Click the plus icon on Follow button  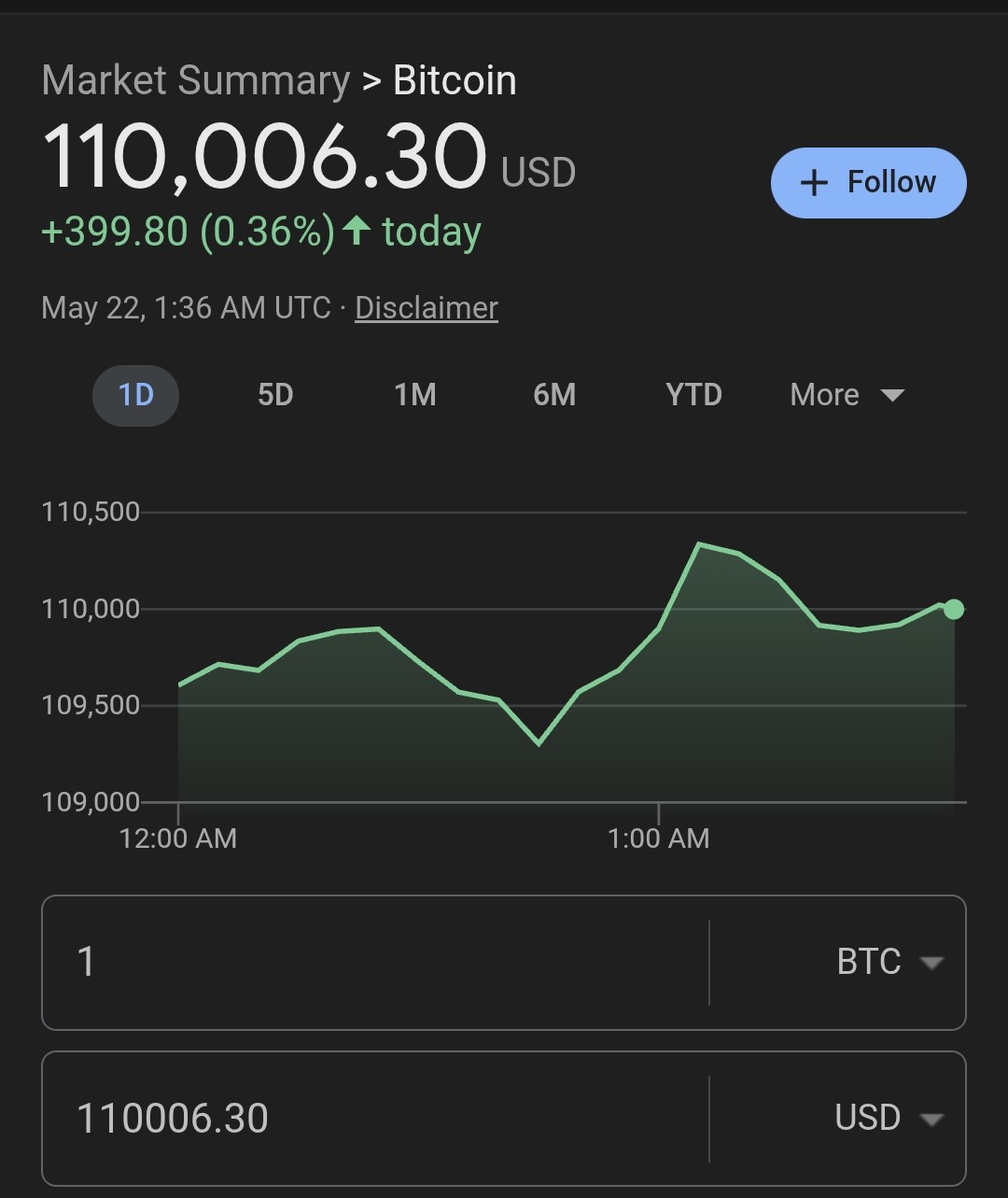[814, 183]
